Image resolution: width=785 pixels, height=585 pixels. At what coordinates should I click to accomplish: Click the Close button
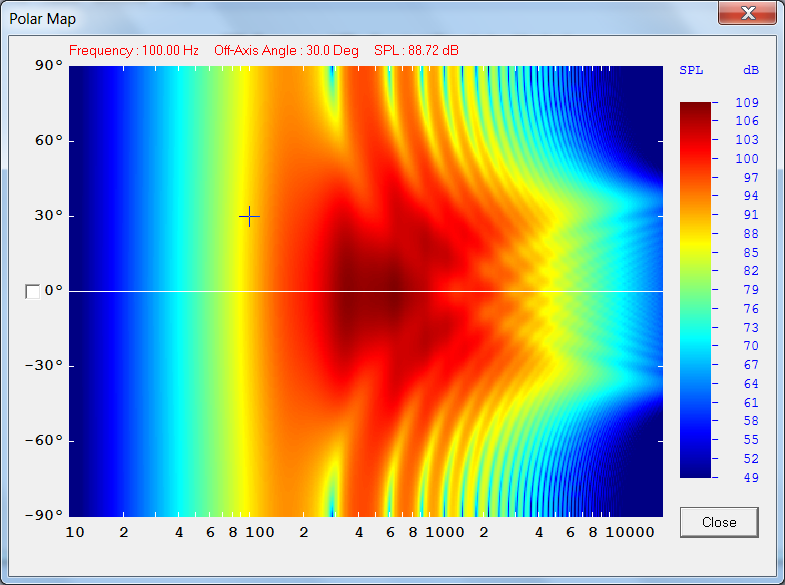719,522
